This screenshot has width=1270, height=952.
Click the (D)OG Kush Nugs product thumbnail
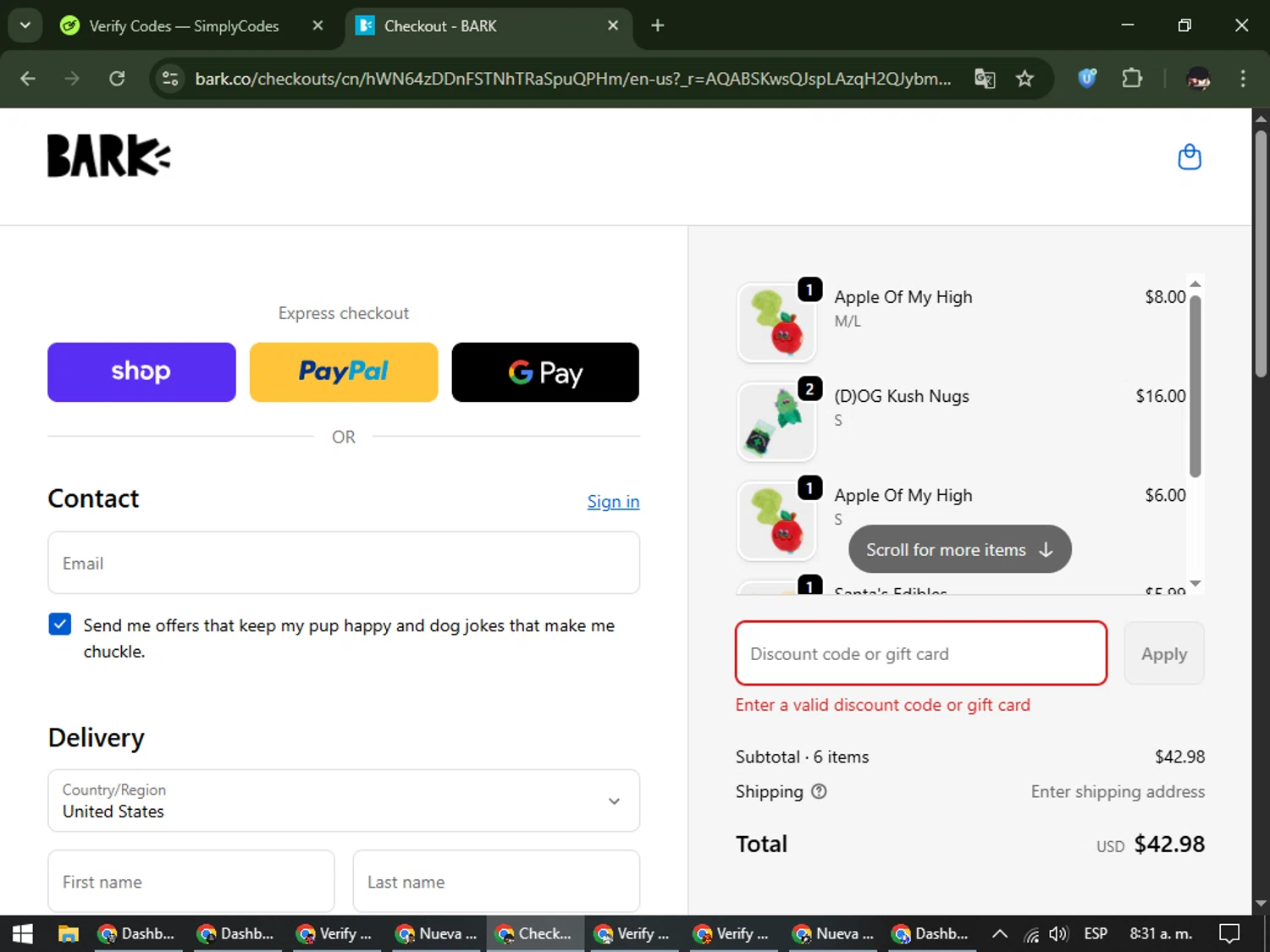[x=776, y=421]
